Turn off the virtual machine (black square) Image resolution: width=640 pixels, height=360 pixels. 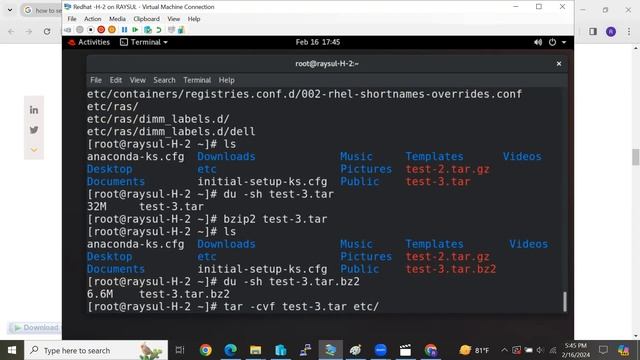[91, 30]
